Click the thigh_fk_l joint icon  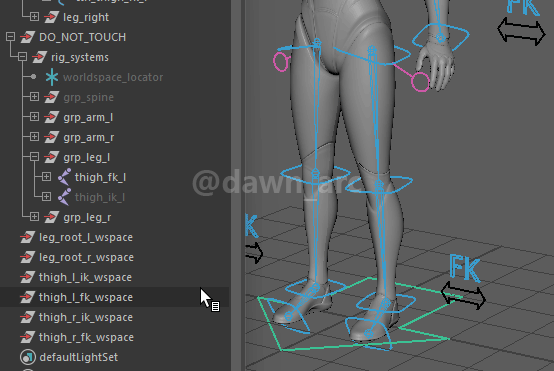tap(64, 177)
